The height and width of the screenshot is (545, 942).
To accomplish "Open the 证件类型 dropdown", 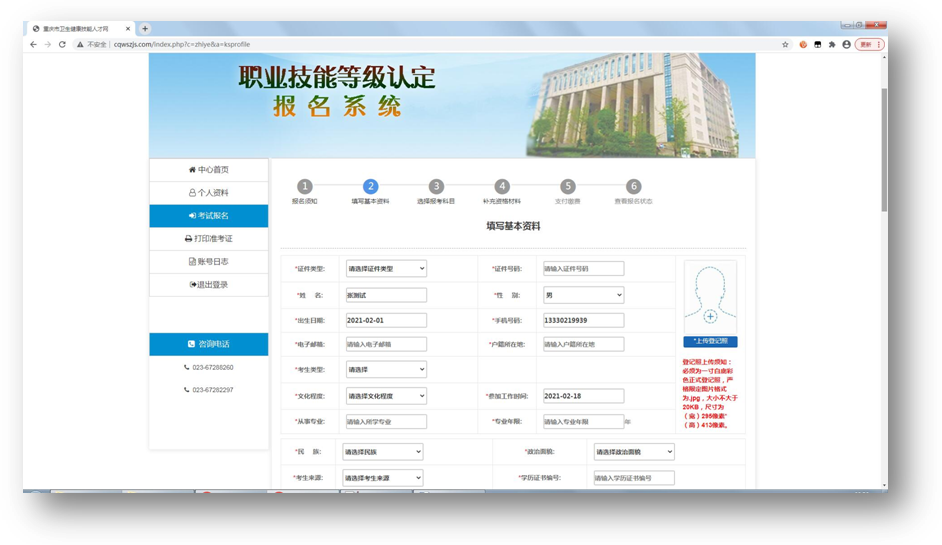I will point(386,269).
